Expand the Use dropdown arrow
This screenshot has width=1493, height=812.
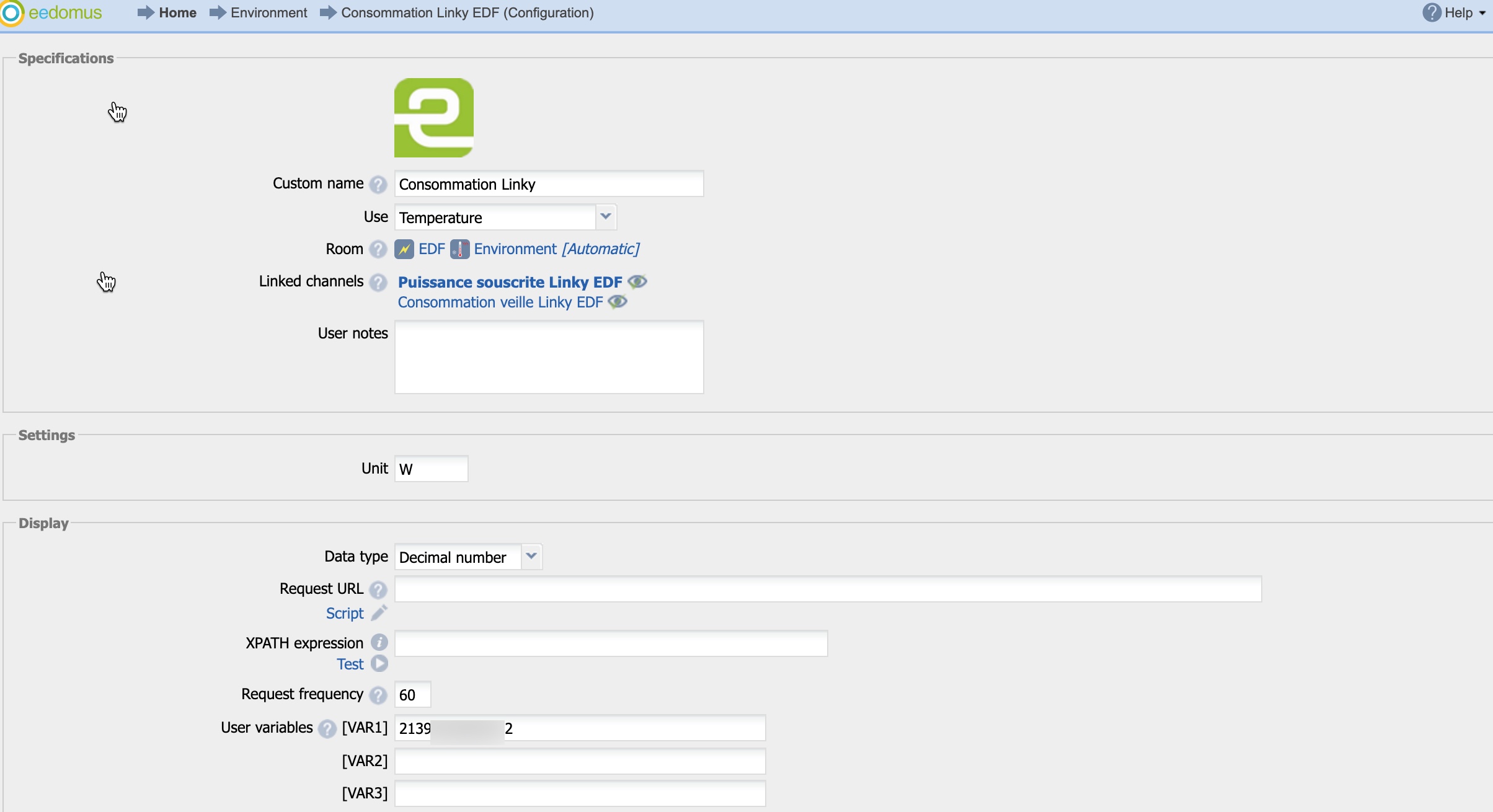click(606, 217)
